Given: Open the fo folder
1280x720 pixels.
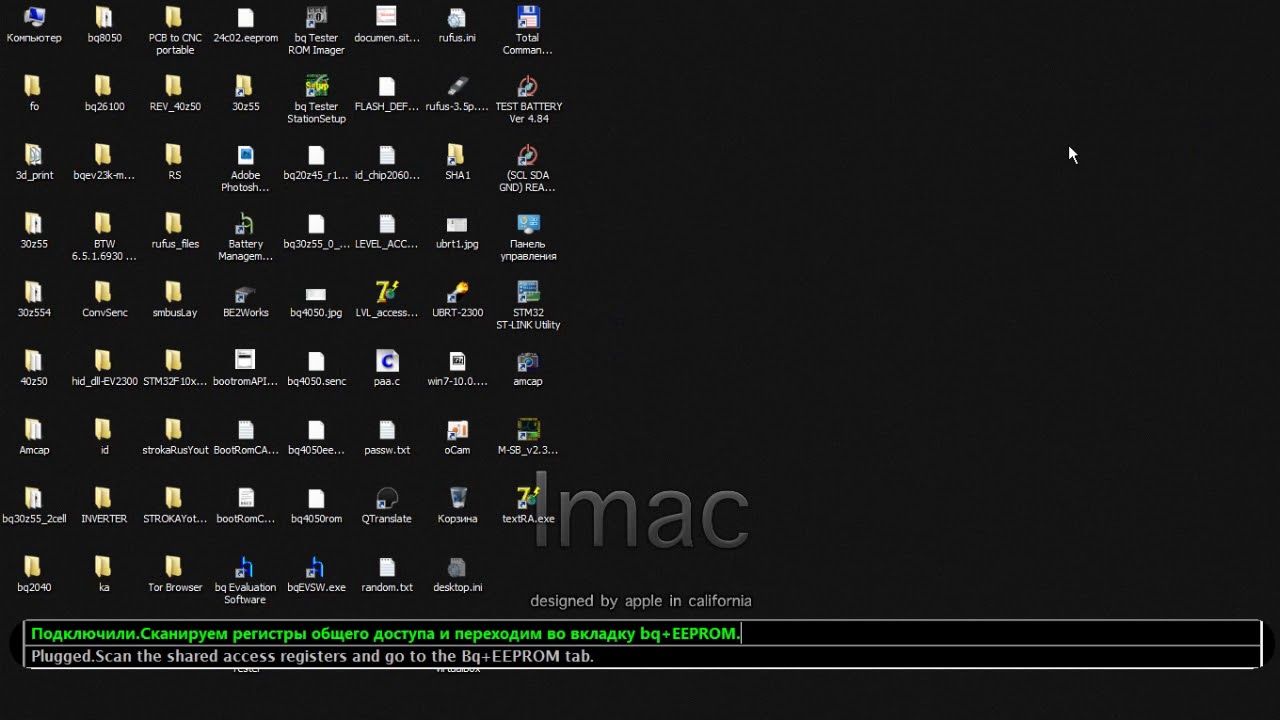Looking at the screenshot, I should click(x=34, y=93).
